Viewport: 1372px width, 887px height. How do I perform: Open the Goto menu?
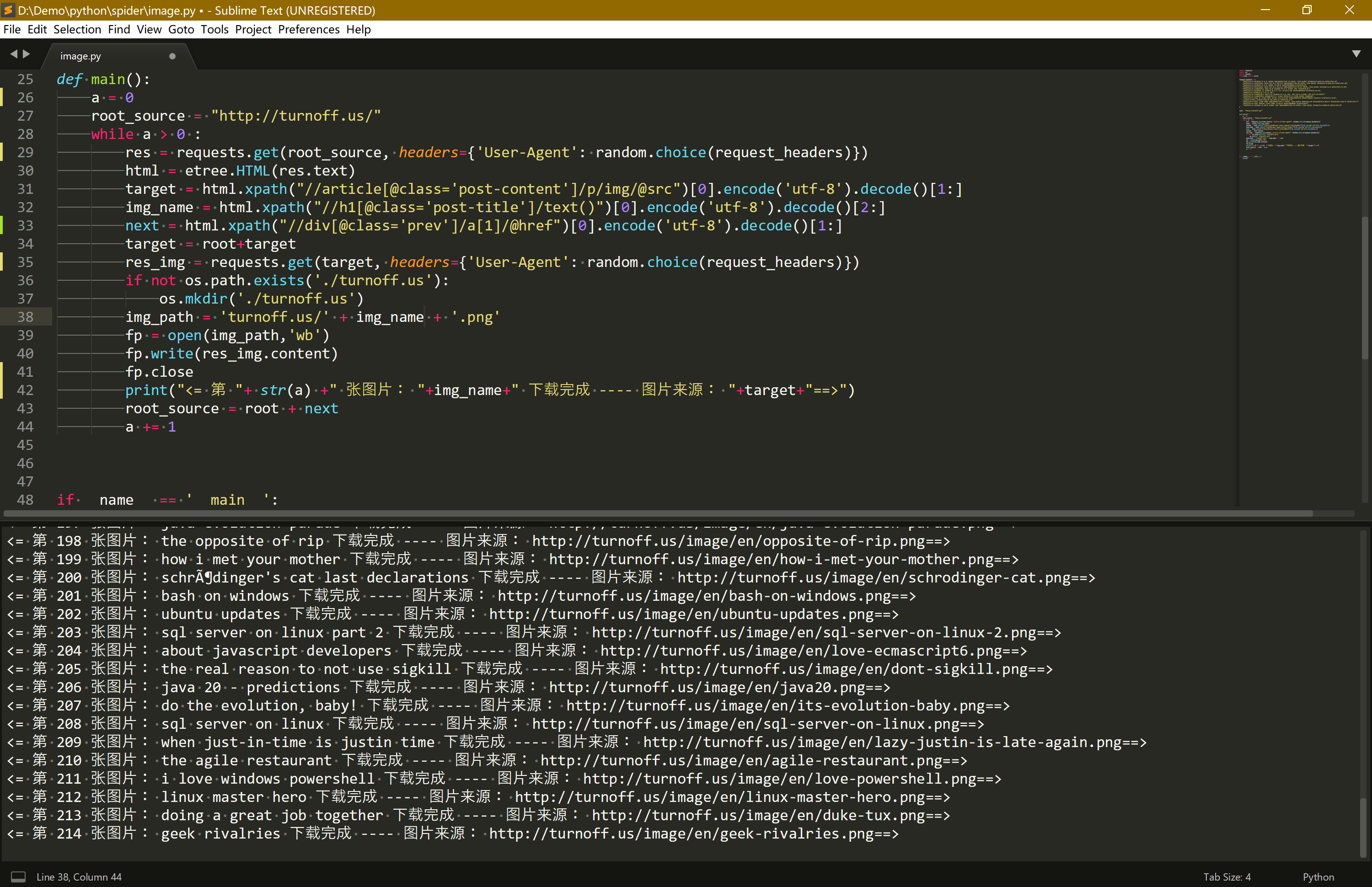[x=181, y=29]
